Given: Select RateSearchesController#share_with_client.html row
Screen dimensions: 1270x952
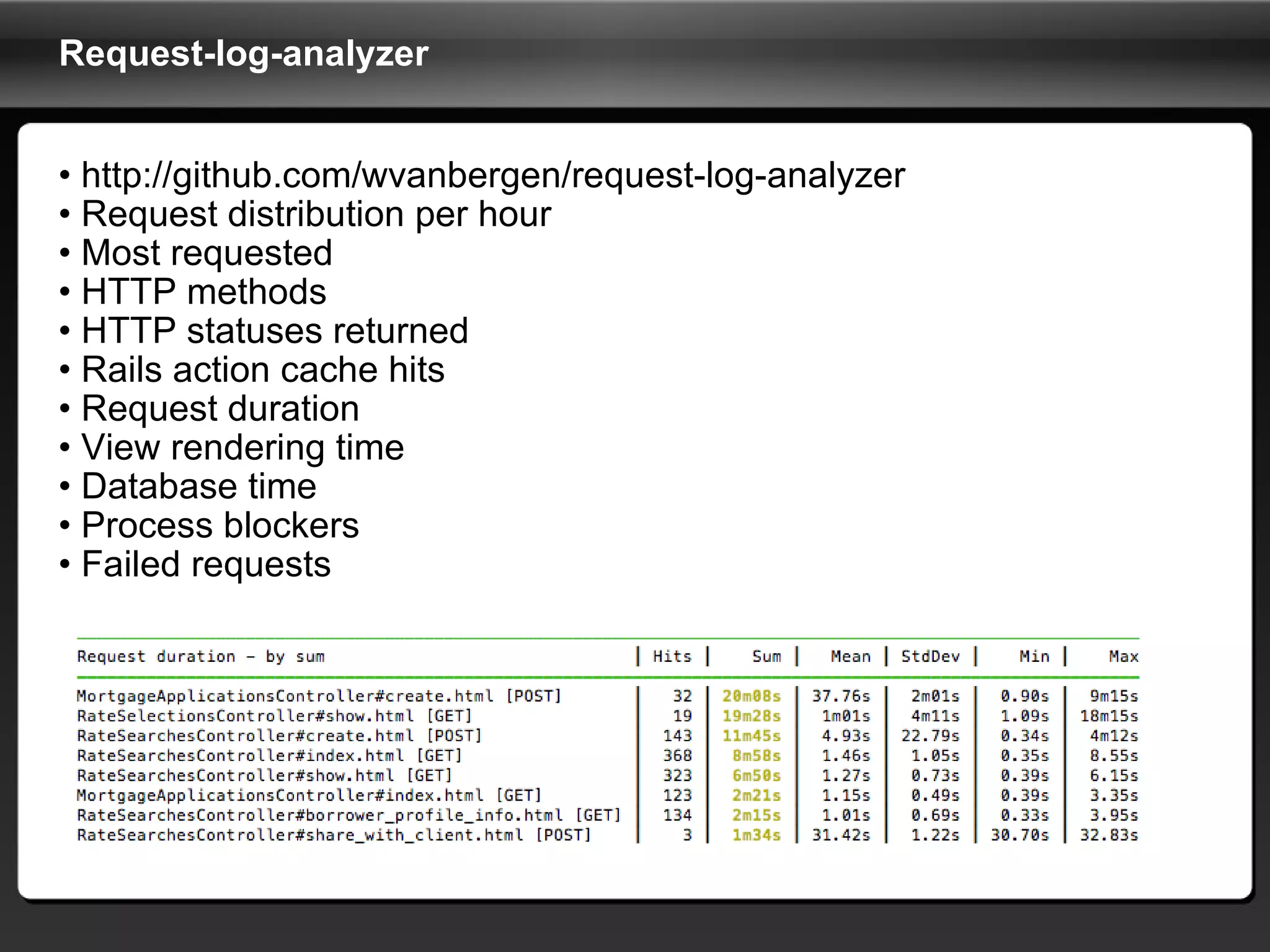Looking at the screenshot, I should coord(608,835).
